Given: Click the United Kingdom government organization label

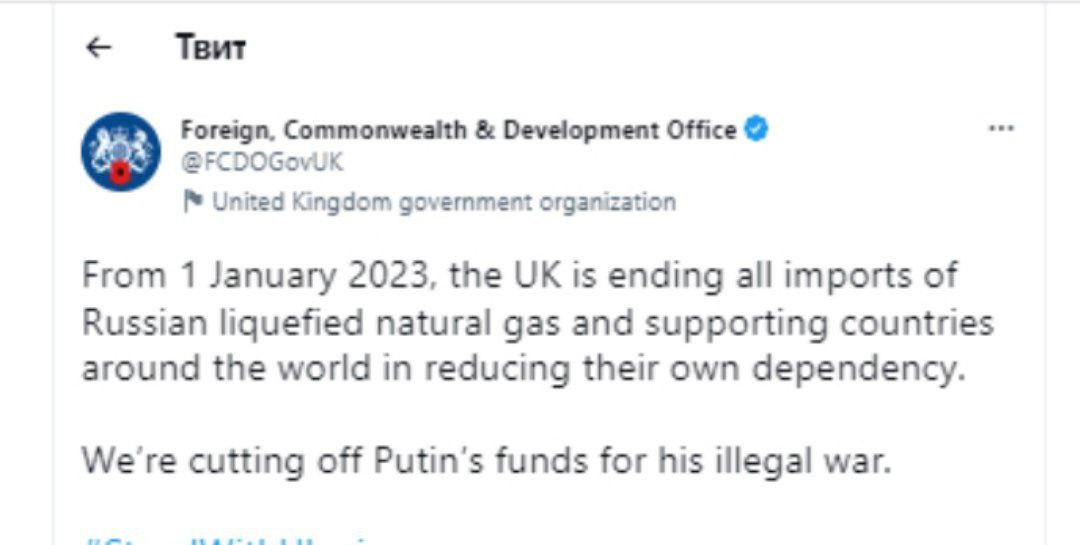Looking at the screenshot, I should click(444, 202).
